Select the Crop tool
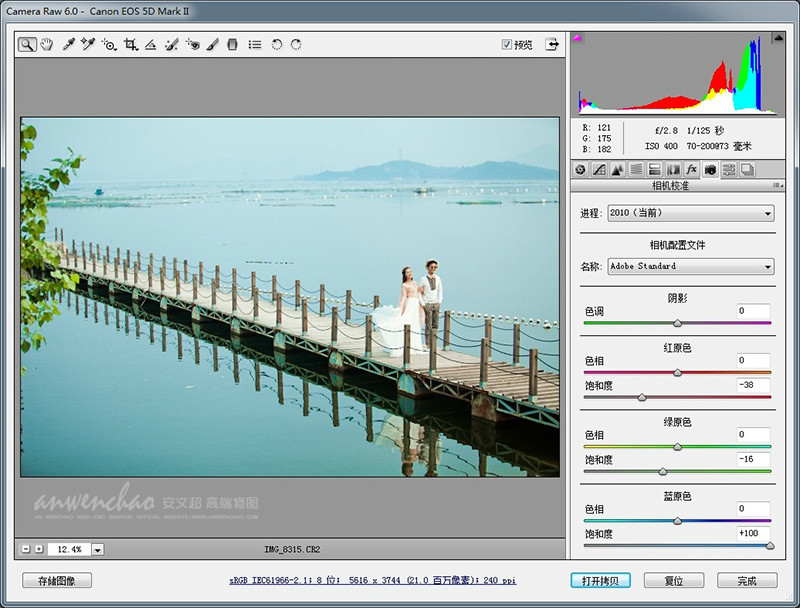 coord(131,45)
